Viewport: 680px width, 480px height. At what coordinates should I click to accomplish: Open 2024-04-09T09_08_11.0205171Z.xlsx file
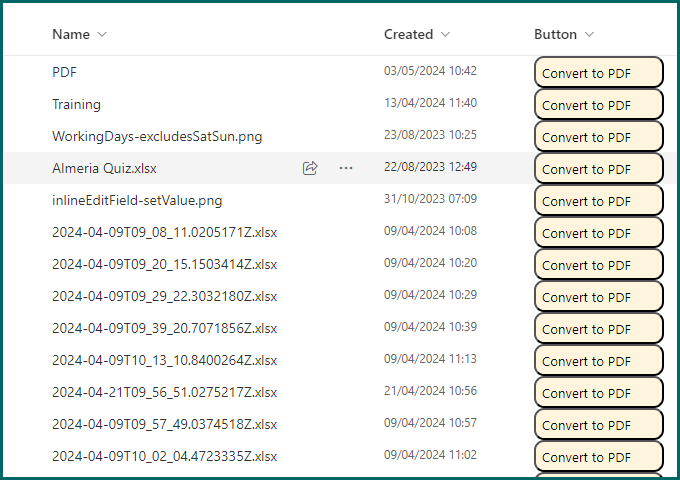point(164,232)
